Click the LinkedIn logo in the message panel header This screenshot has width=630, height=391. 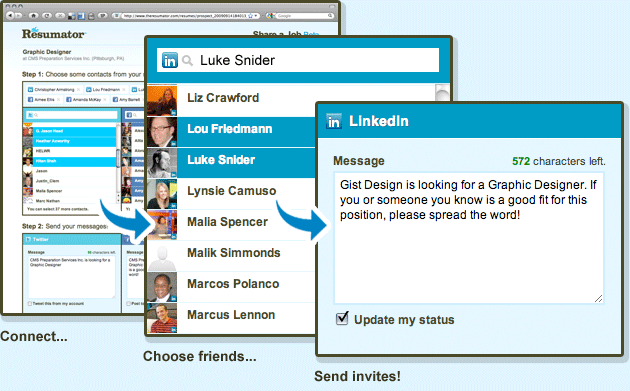[x=334, y=121]
